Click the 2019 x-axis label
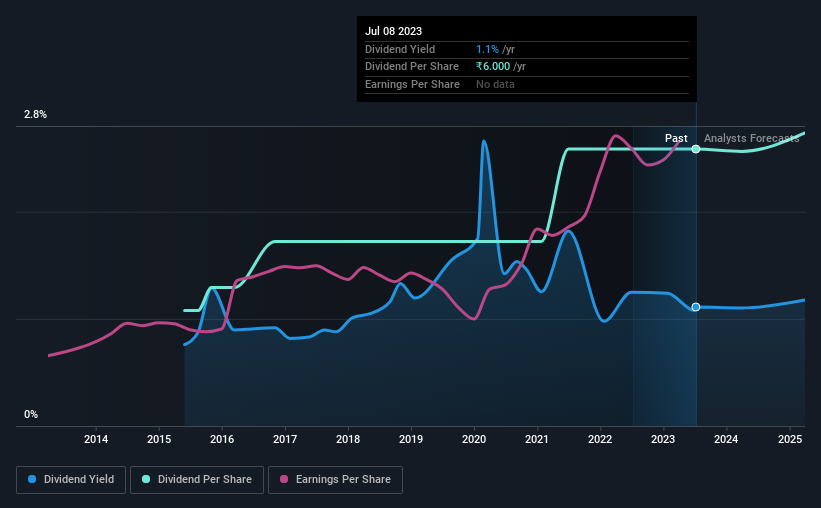This screenshot has height=508, width=821. (411, 439)
